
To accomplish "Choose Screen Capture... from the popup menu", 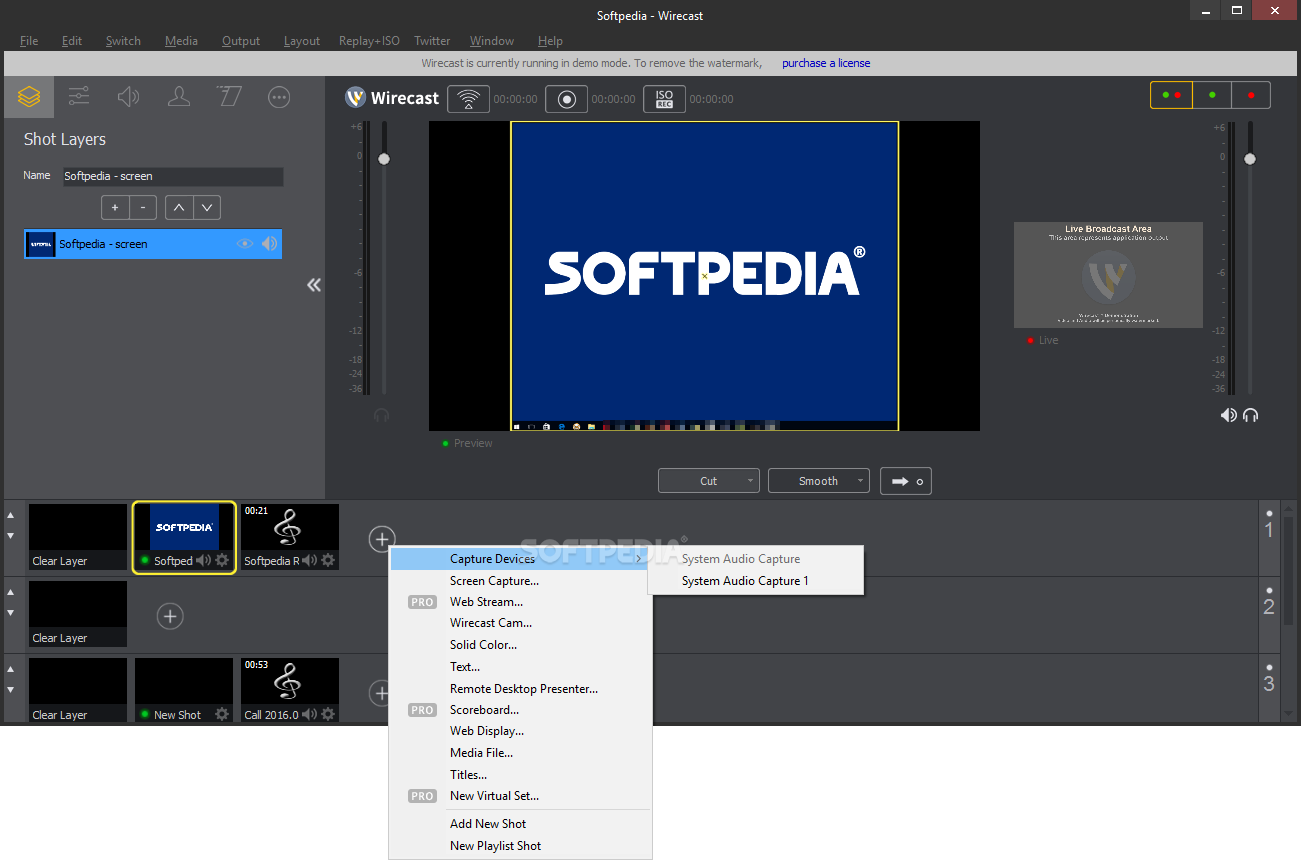I will click(x=520, y=581).
